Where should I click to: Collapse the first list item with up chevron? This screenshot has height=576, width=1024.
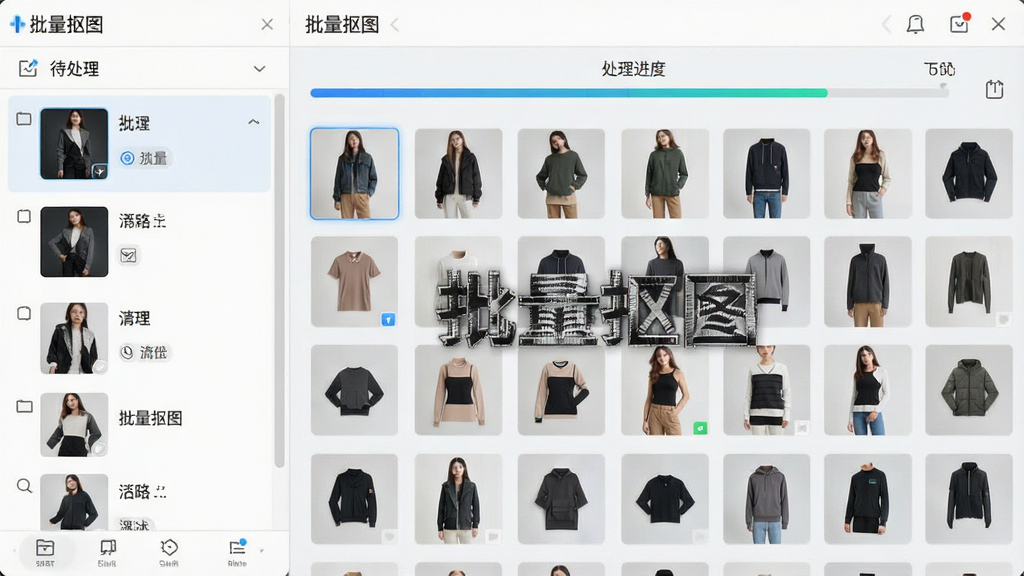coord(253,122)
